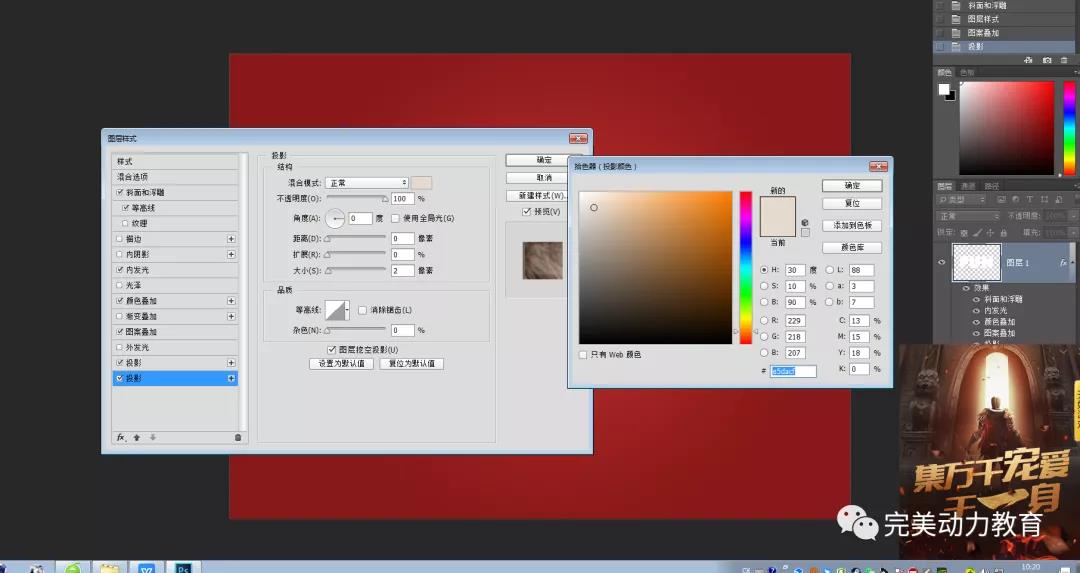Click plus icon next to 颜色叠加

click(231, 301)
